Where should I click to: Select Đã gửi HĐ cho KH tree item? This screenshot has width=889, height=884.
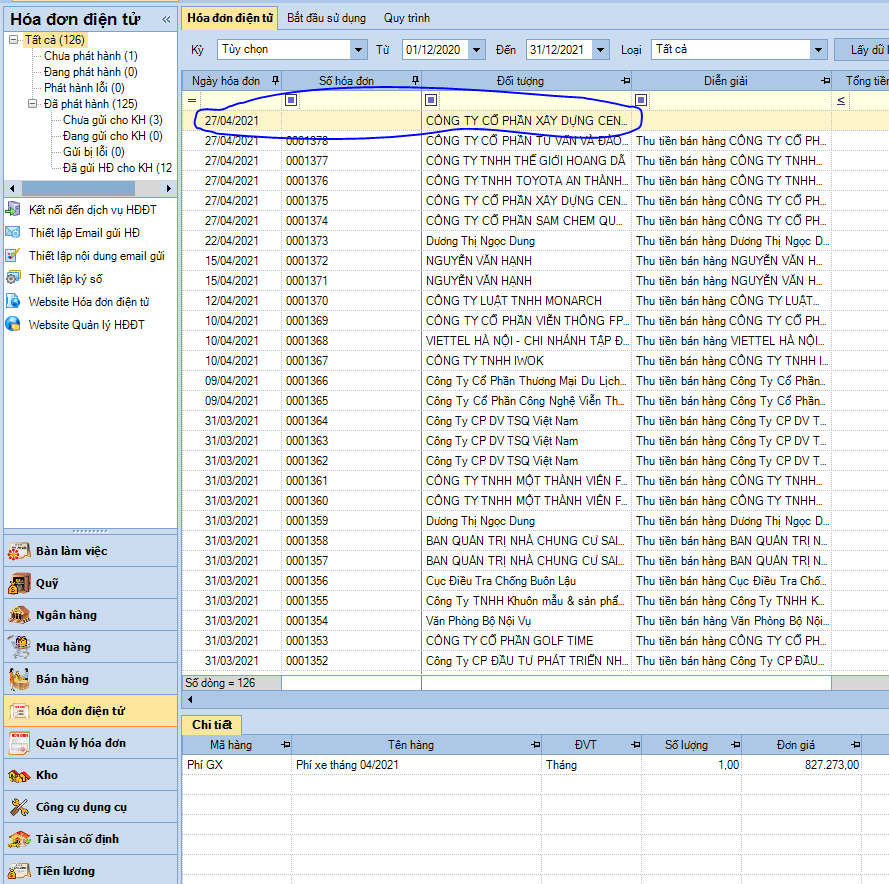click(x=117, y=168)
